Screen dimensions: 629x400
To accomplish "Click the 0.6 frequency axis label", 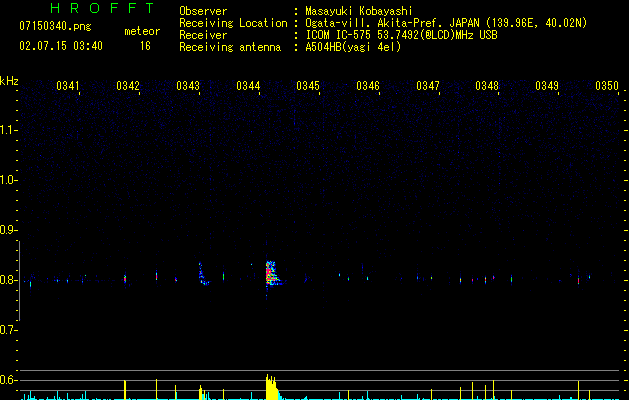I will pos(8,380).
